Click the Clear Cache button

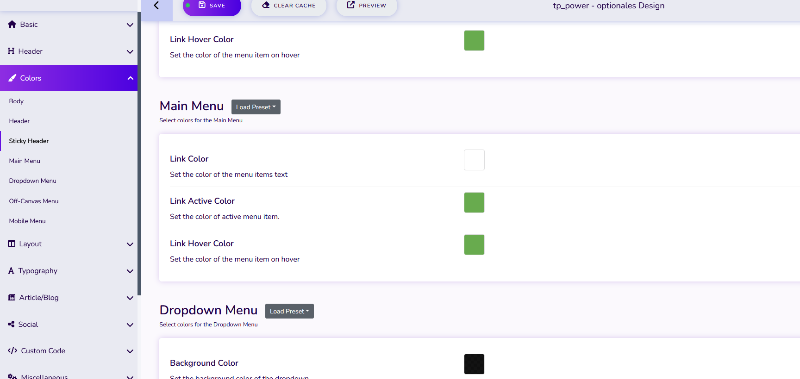[x=289, y=6]
